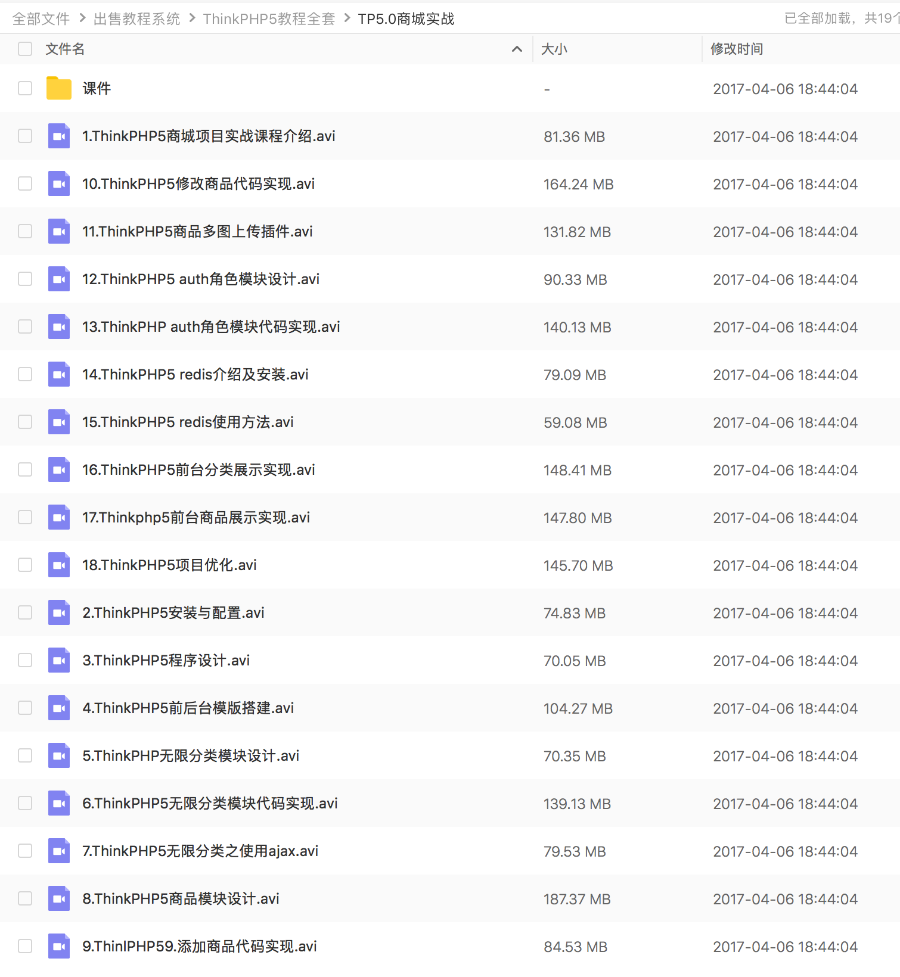Click video icon for 11.ThinkPHP5商品多图上传插件.avi
The image size is (900, 977).
(59, 231)
